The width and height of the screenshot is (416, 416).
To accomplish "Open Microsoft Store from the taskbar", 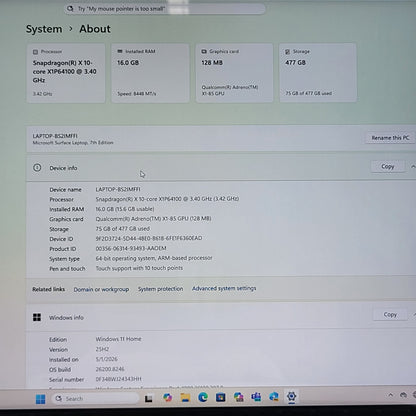I will (221, 397).
